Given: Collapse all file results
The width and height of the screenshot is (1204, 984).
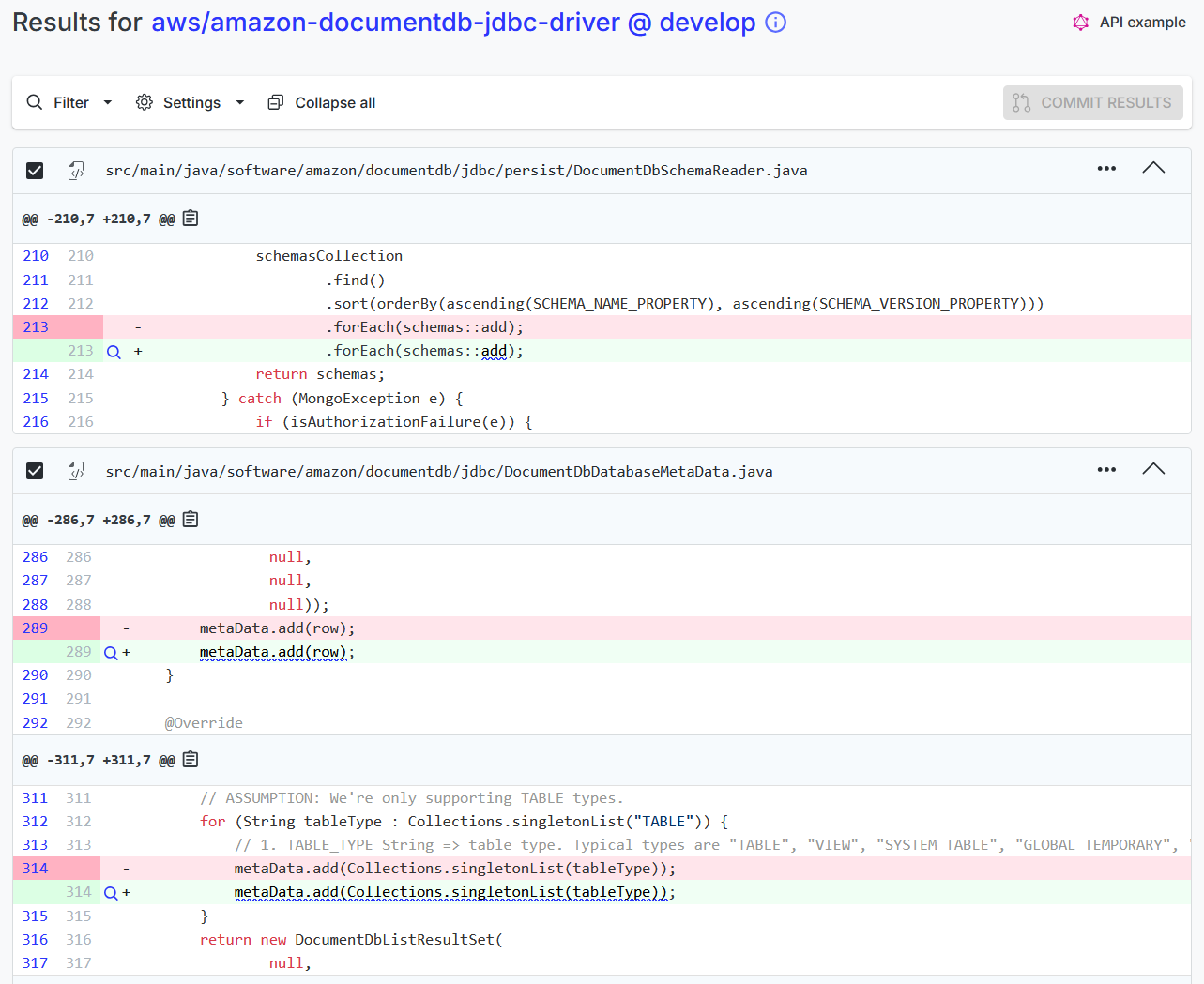Looking at the screenshot, I should point(335,102).
